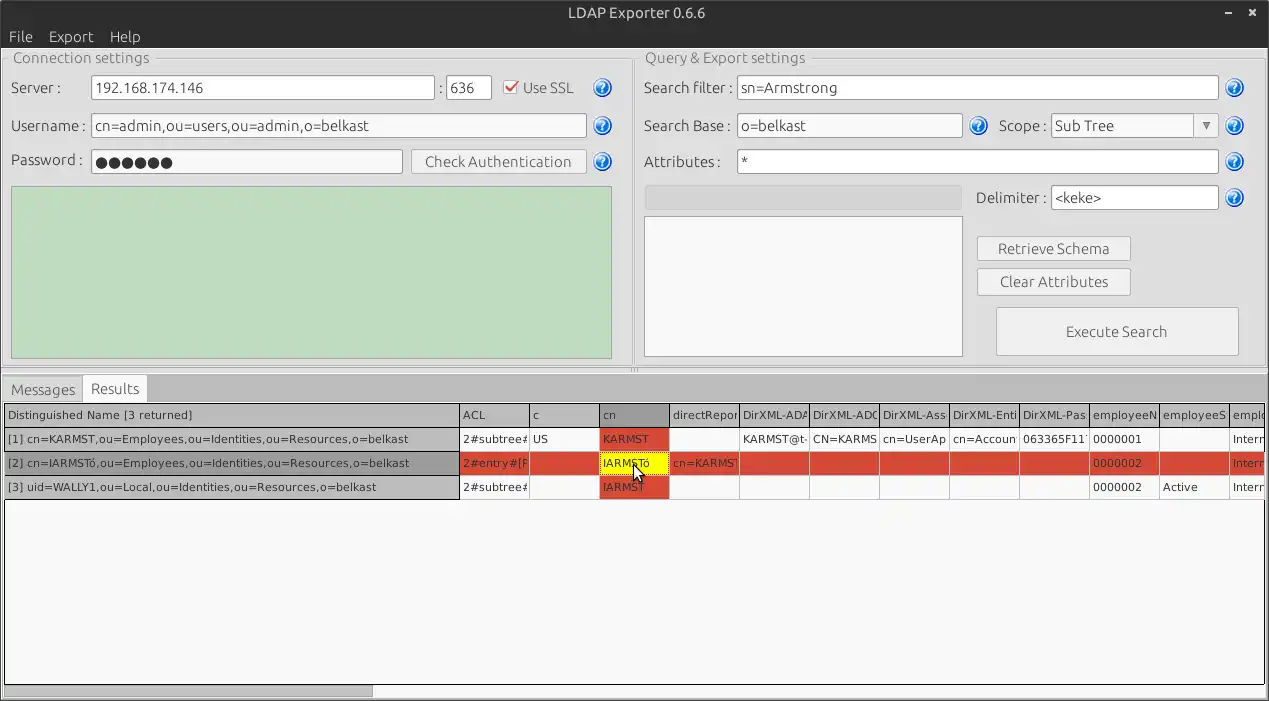Click the Search filter field
The width and height of the screenshot is (1269, 701).
pyautogui.click(x=978, y=88)
